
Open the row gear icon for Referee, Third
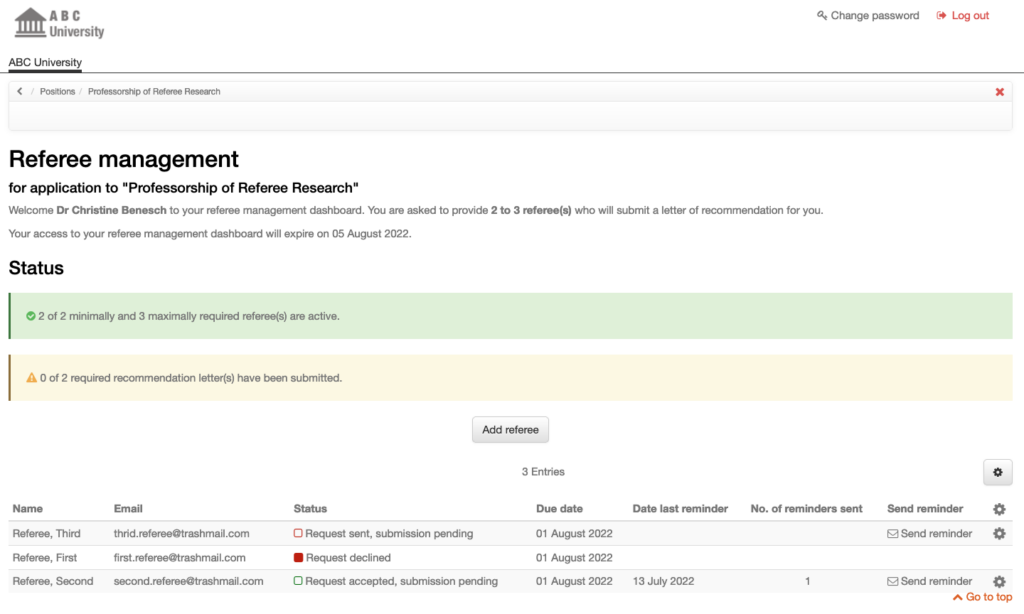tap(997, 533)
